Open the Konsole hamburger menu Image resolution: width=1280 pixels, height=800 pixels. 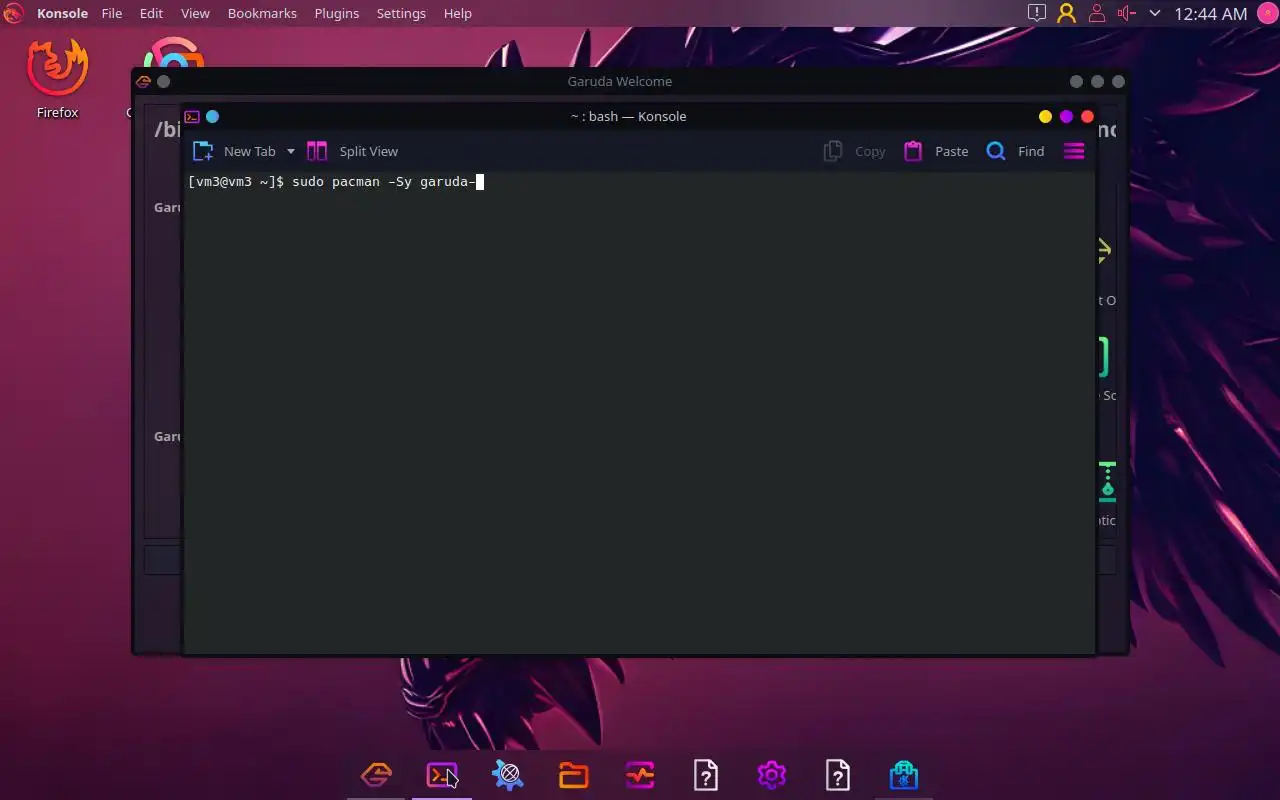click(x=1074, y=151)
